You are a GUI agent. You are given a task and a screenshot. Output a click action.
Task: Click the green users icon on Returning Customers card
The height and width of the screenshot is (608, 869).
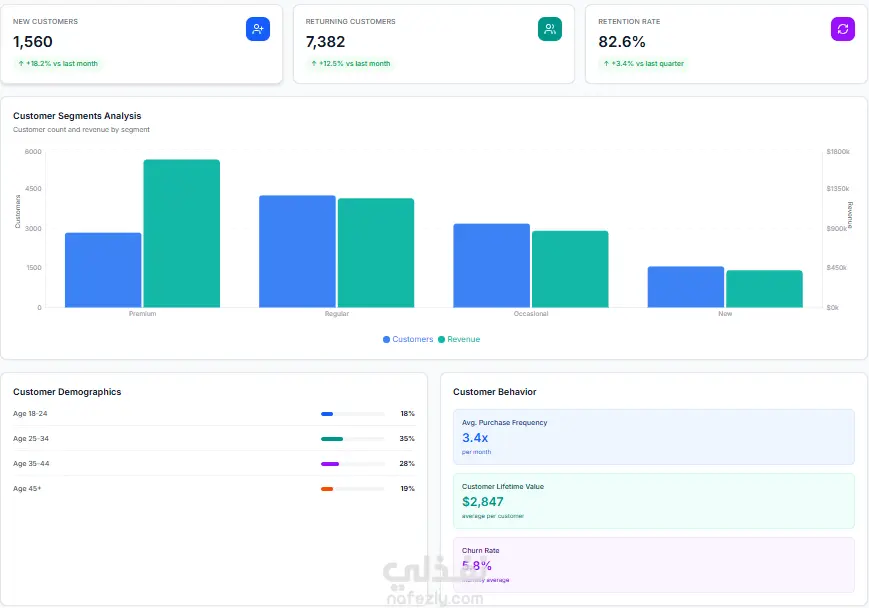pyautogui.click(x=550, y=29)
